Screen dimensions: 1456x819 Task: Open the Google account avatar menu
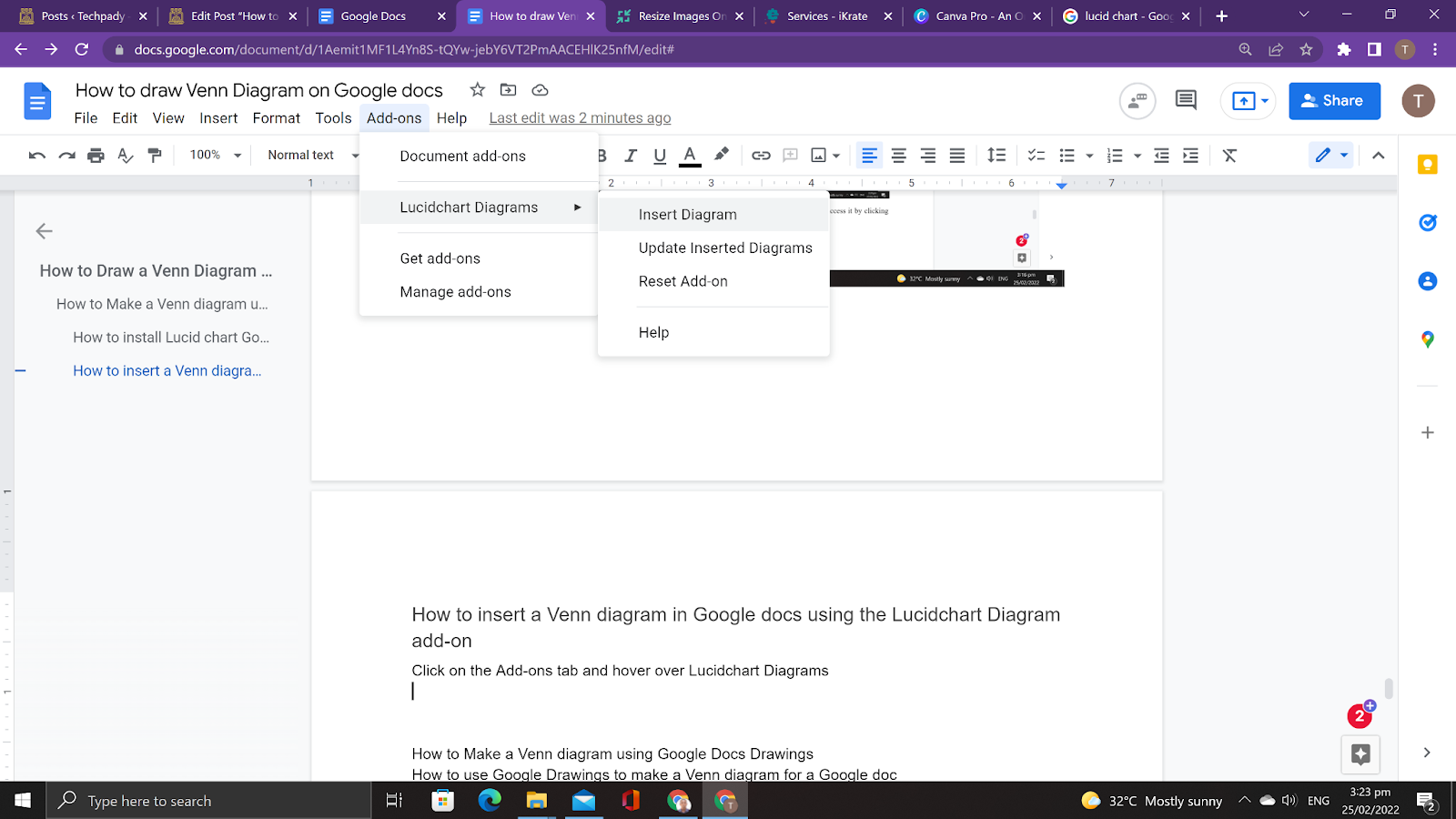pyautogui.click(x=1418, y=101)
